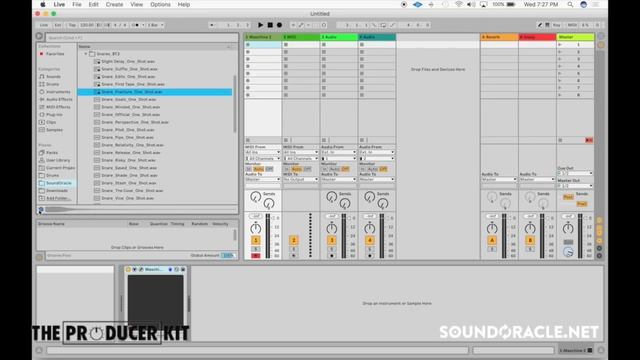The image size is (640, 360).
Task: Open Audio Effects category in browser
Action: [x=59, y=99]
